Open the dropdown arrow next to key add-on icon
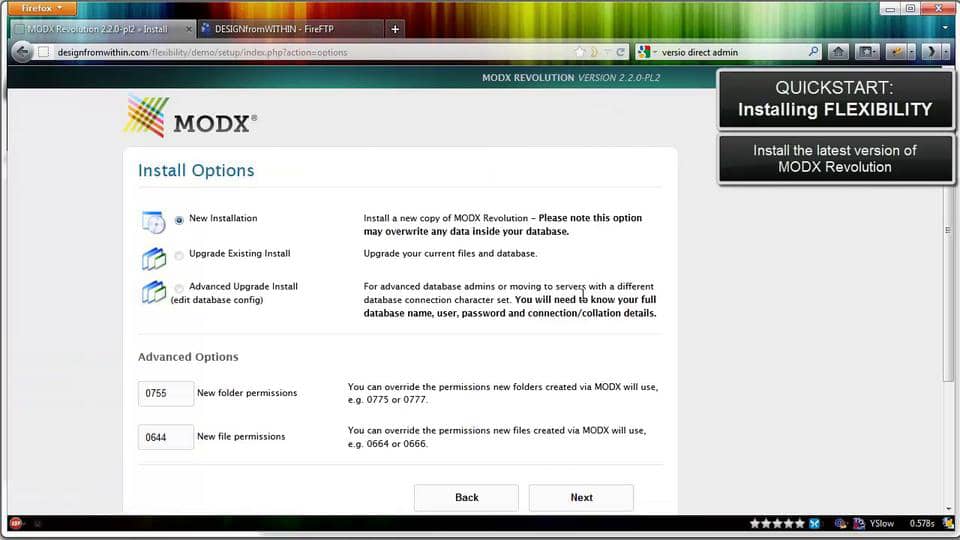Viewport: 960px width, 540px height. point(911,52)
